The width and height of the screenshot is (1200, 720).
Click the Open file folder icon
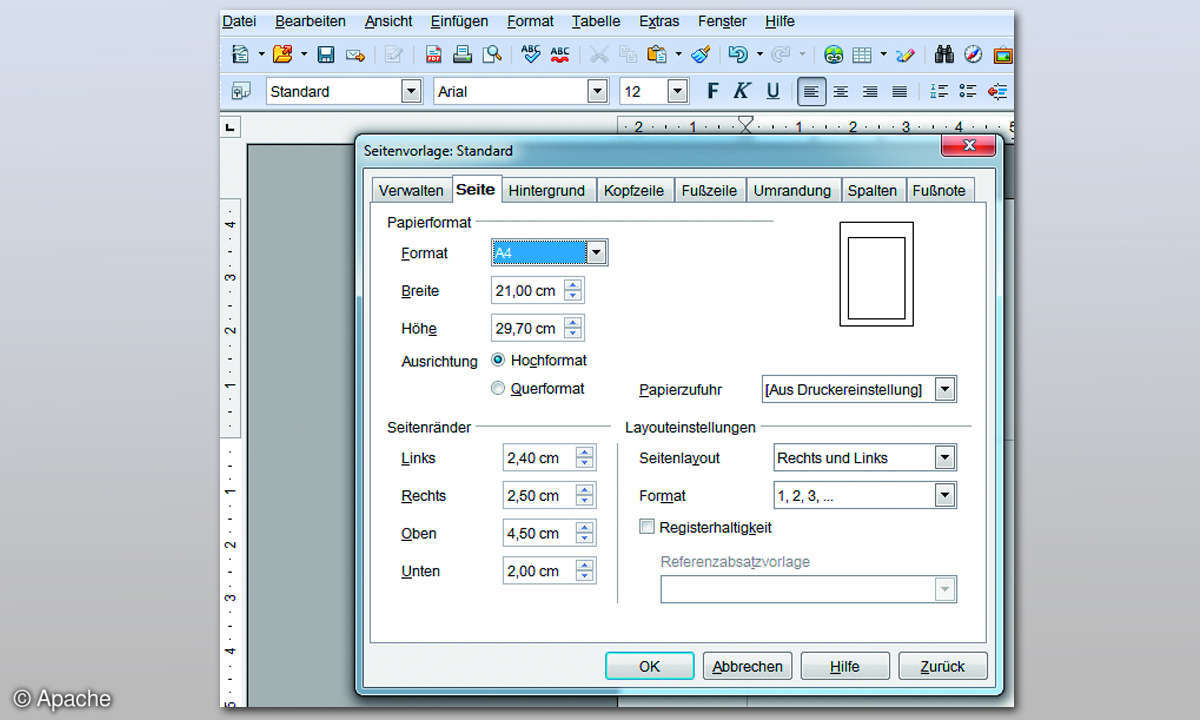(x=283, y=54)
